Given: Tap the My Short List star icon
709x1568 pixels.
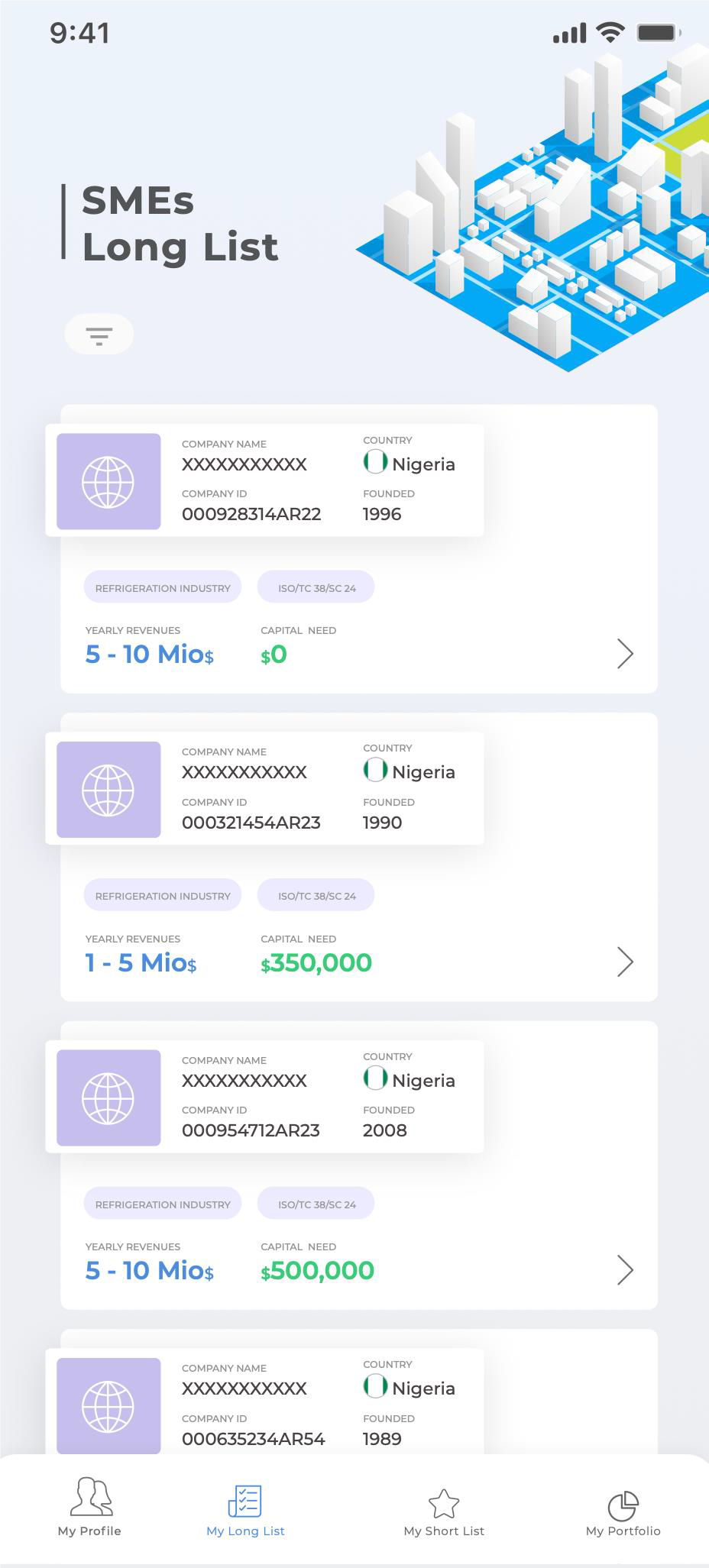Looking at the screenshot, I should (444, 1503).
